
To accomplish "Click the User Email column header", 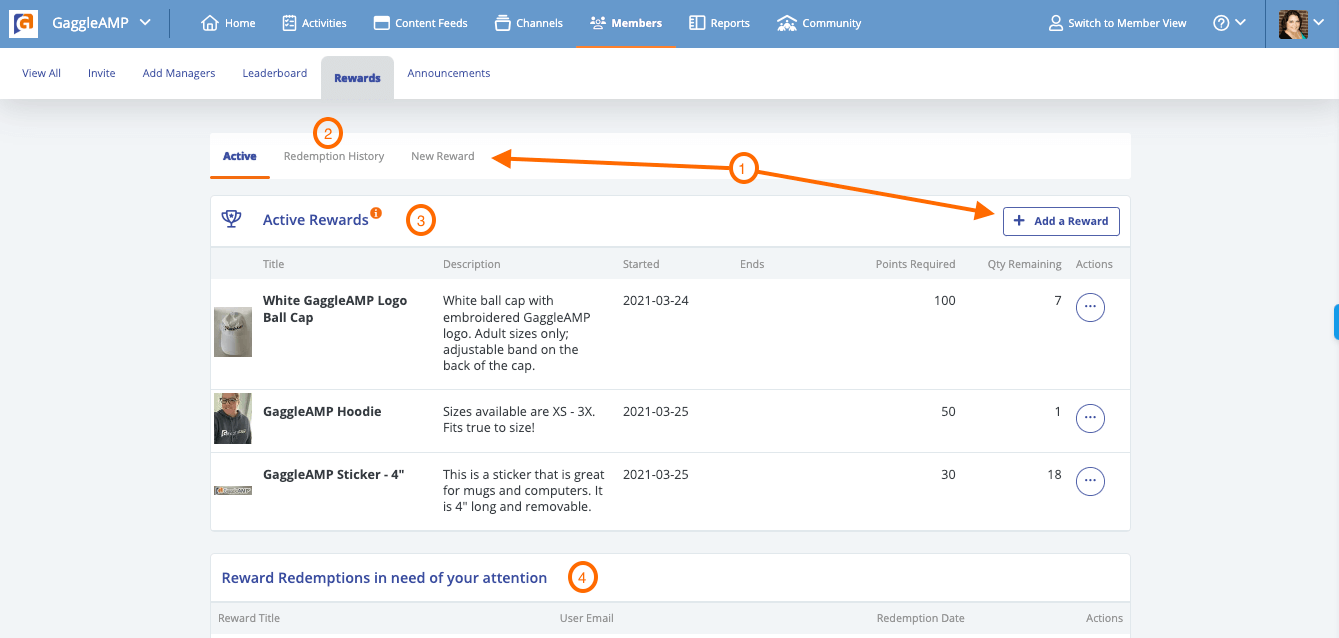I will click(x=587, y=618).
